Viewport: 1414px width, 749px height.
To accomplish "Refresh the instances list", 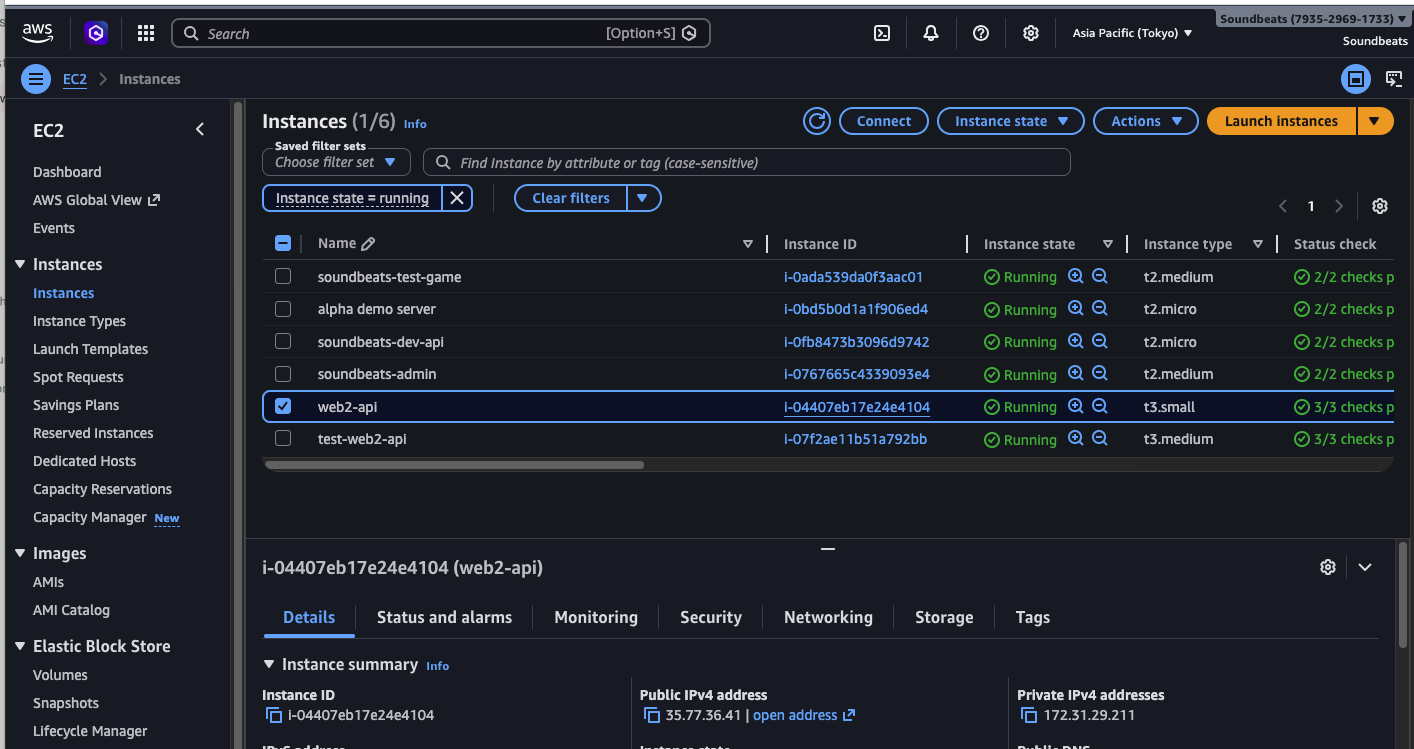I will 817,121.
